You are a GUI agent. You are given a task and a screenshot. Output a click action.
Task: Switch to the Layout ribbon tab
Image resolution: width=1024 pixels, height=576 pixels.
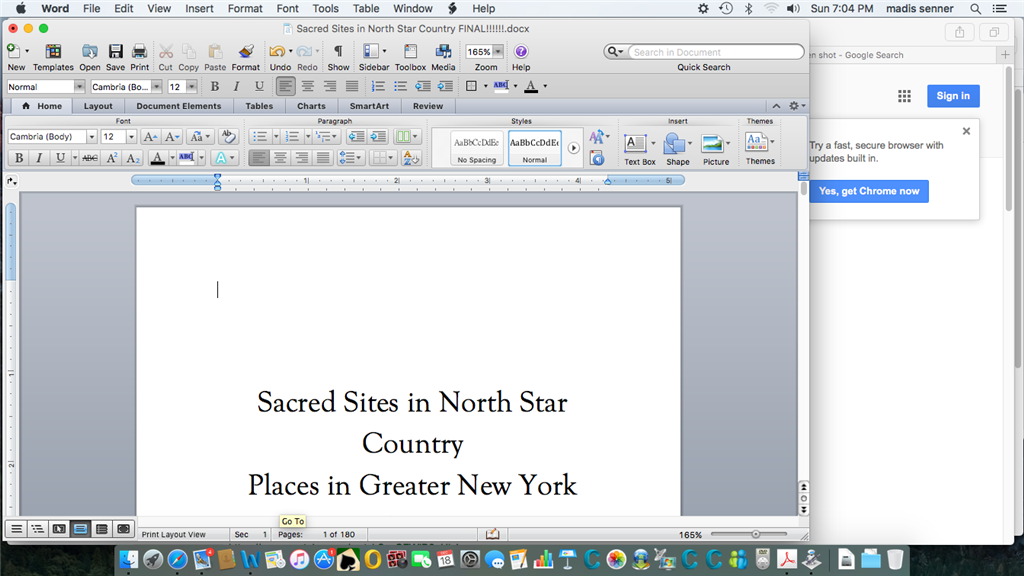[98, 106]
